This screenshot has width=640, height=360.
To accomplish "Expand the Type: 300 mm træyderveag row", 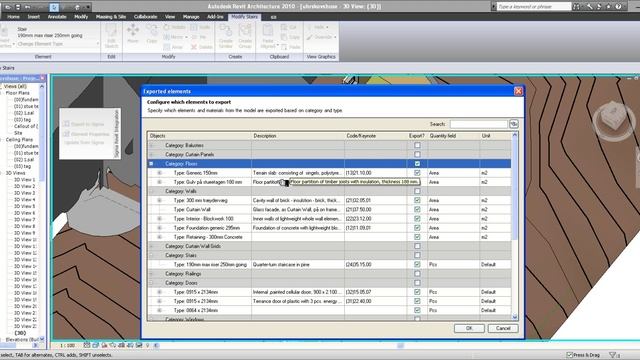I will (x=159, y=200).
